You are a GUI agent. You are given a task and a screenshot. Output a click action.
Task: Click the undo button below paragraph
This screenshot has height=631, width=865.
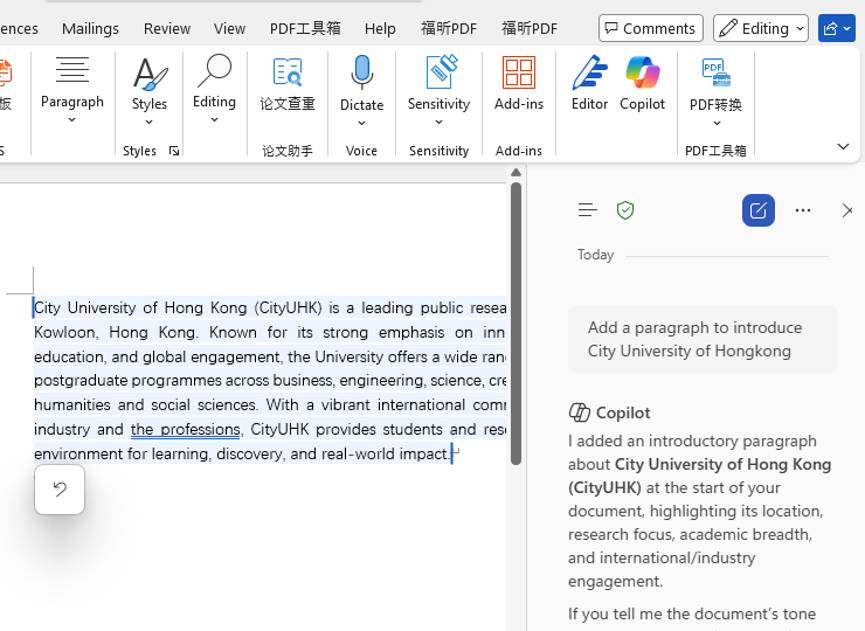60,489
